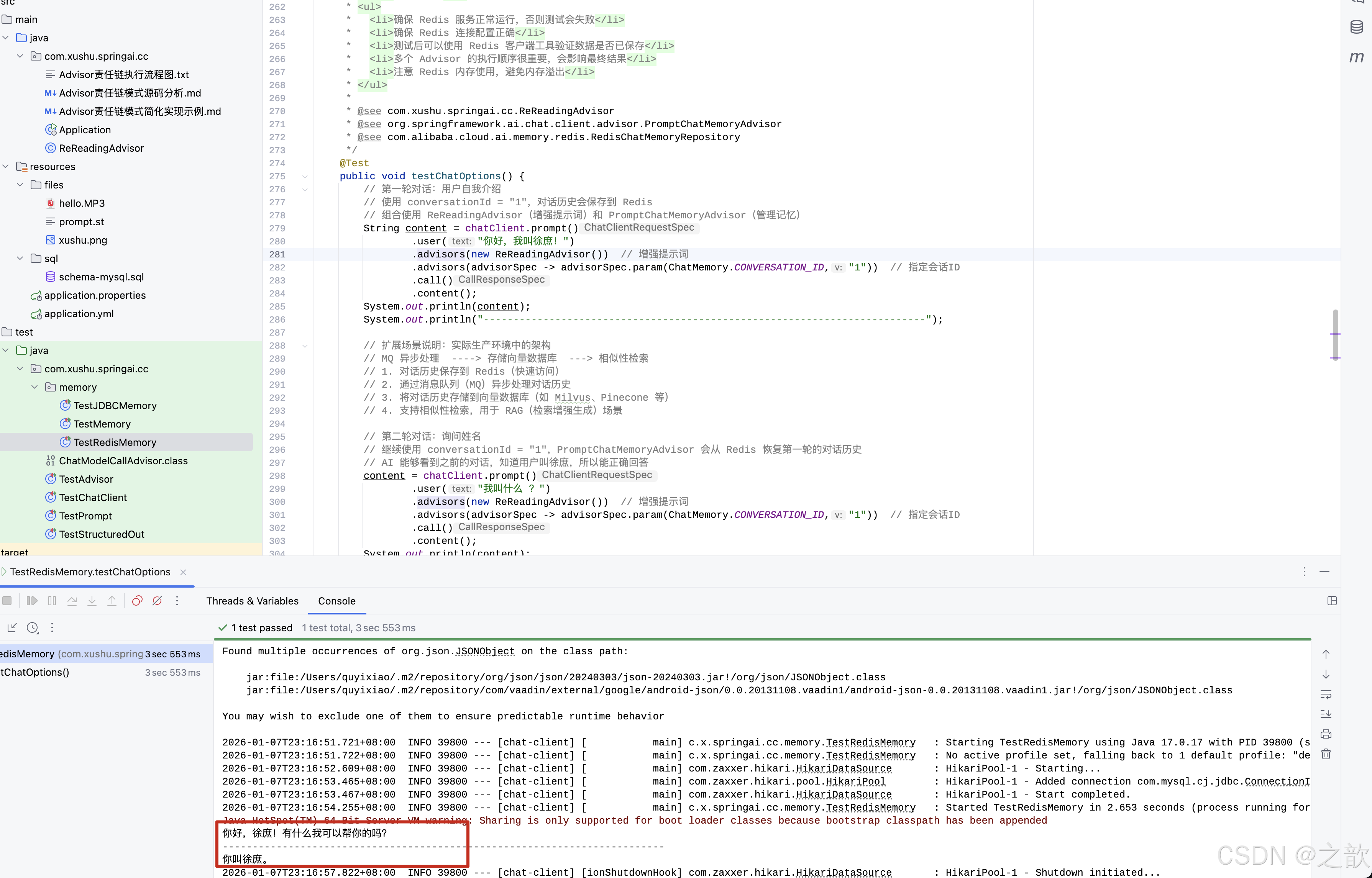1372x878 pixels.
Task: Clear console with trash icon
Action: point(1326,754)
